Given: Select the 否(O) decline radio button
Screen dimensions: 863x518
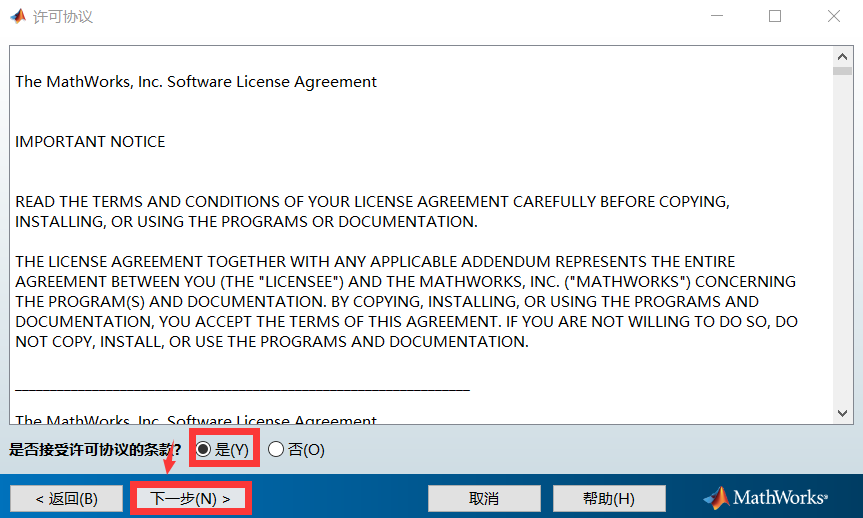Looking at the screenshot, I should click(x=276, y=450).
